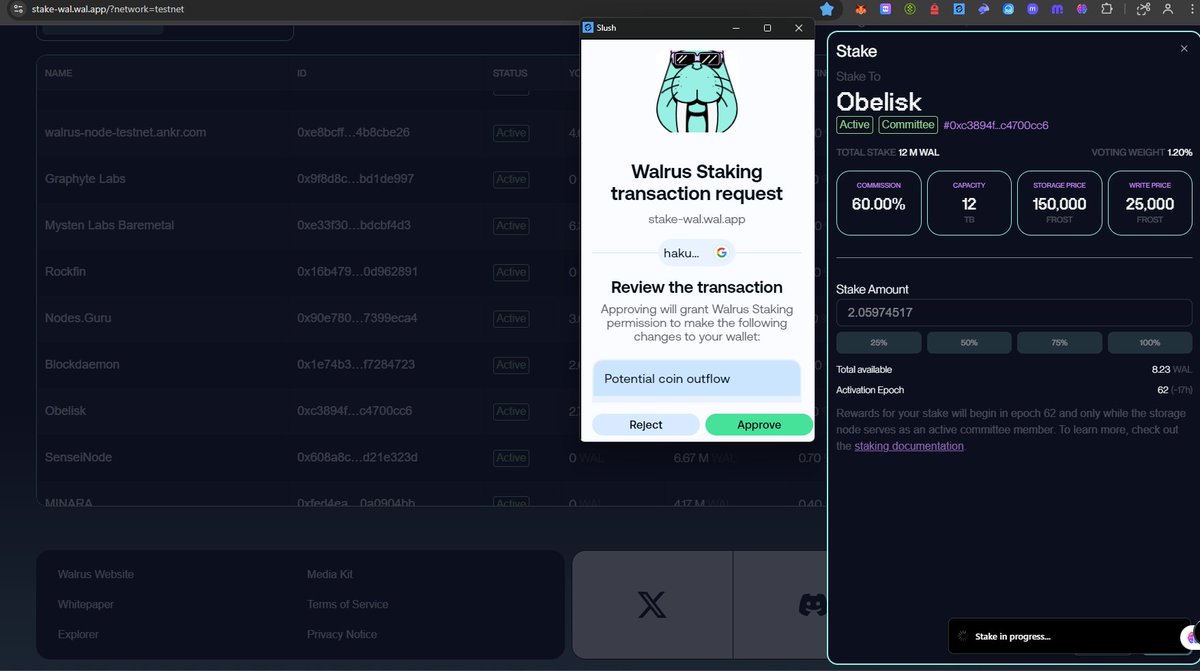Click the Capacity 12 TB card
1200x671 pixels.
point(969,203)
